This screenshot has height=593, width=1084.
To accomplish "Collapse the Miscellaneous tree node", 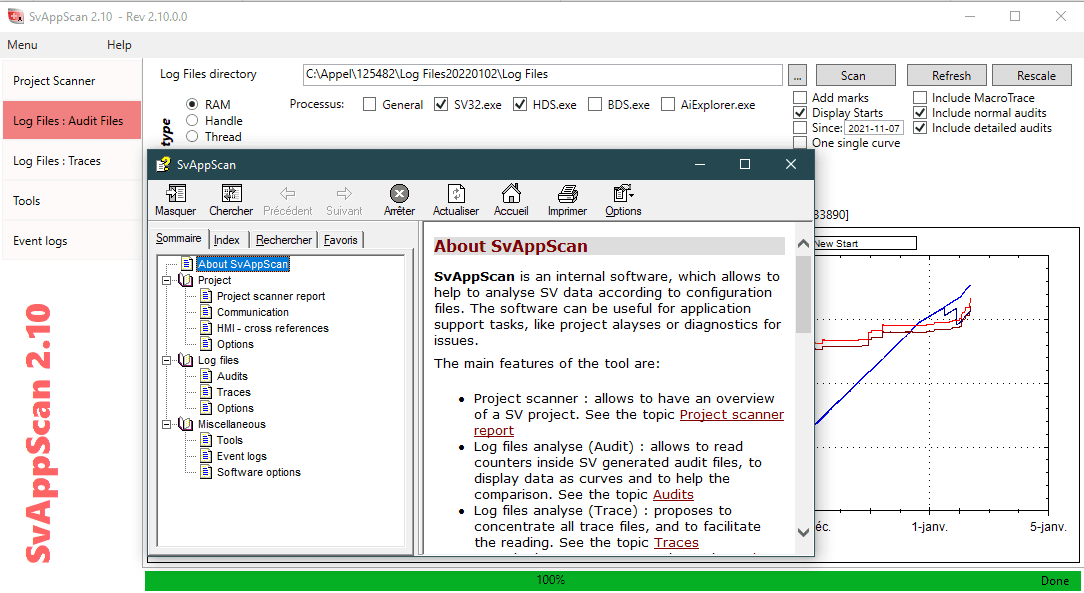I will (167, 424).
